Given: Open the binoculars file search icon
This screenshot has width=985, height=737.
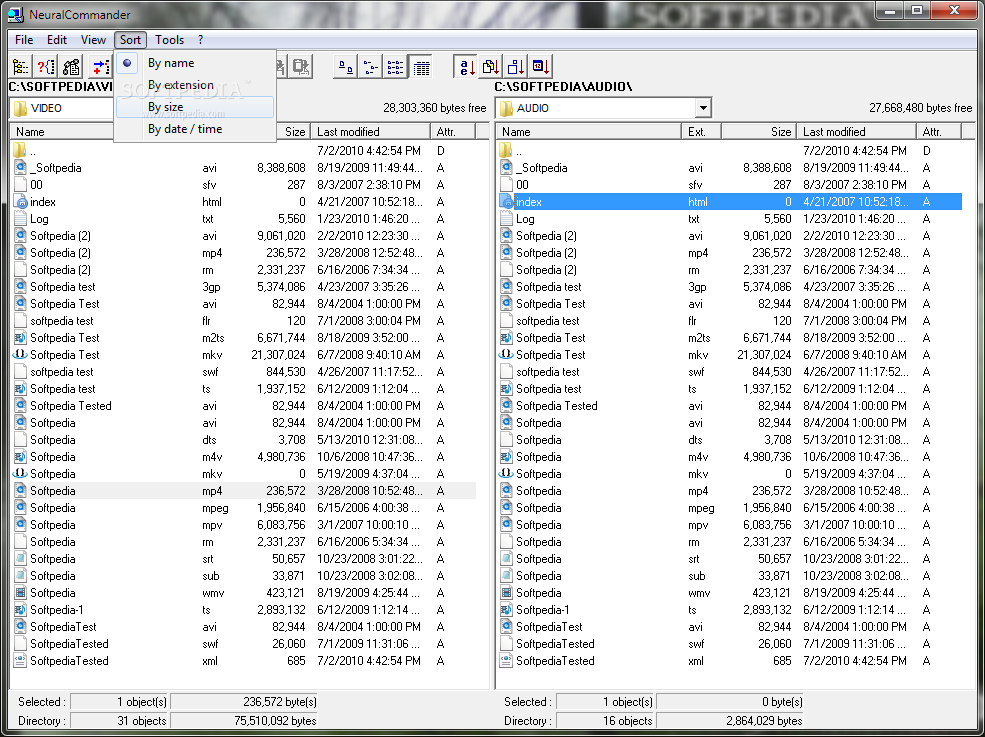Looking at the screenshot, I should [x=71, y=66].
